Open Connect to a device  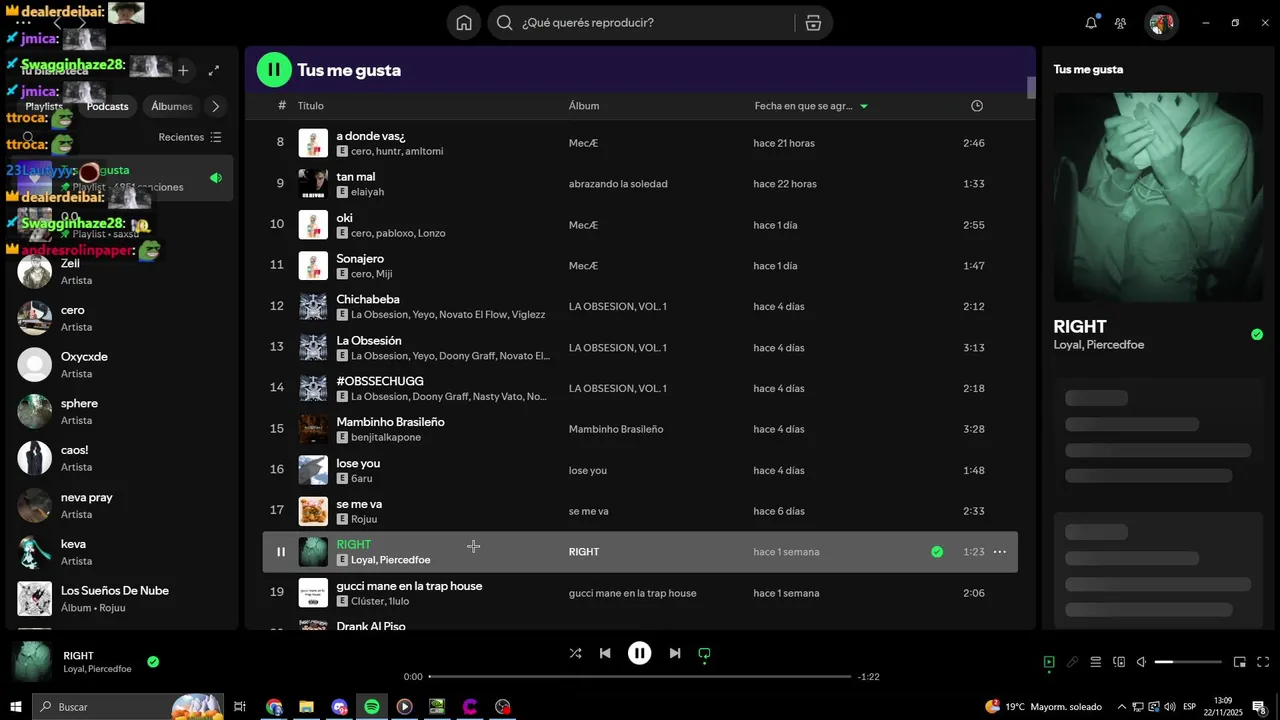pyautogui.click(x=1119, y=662)
